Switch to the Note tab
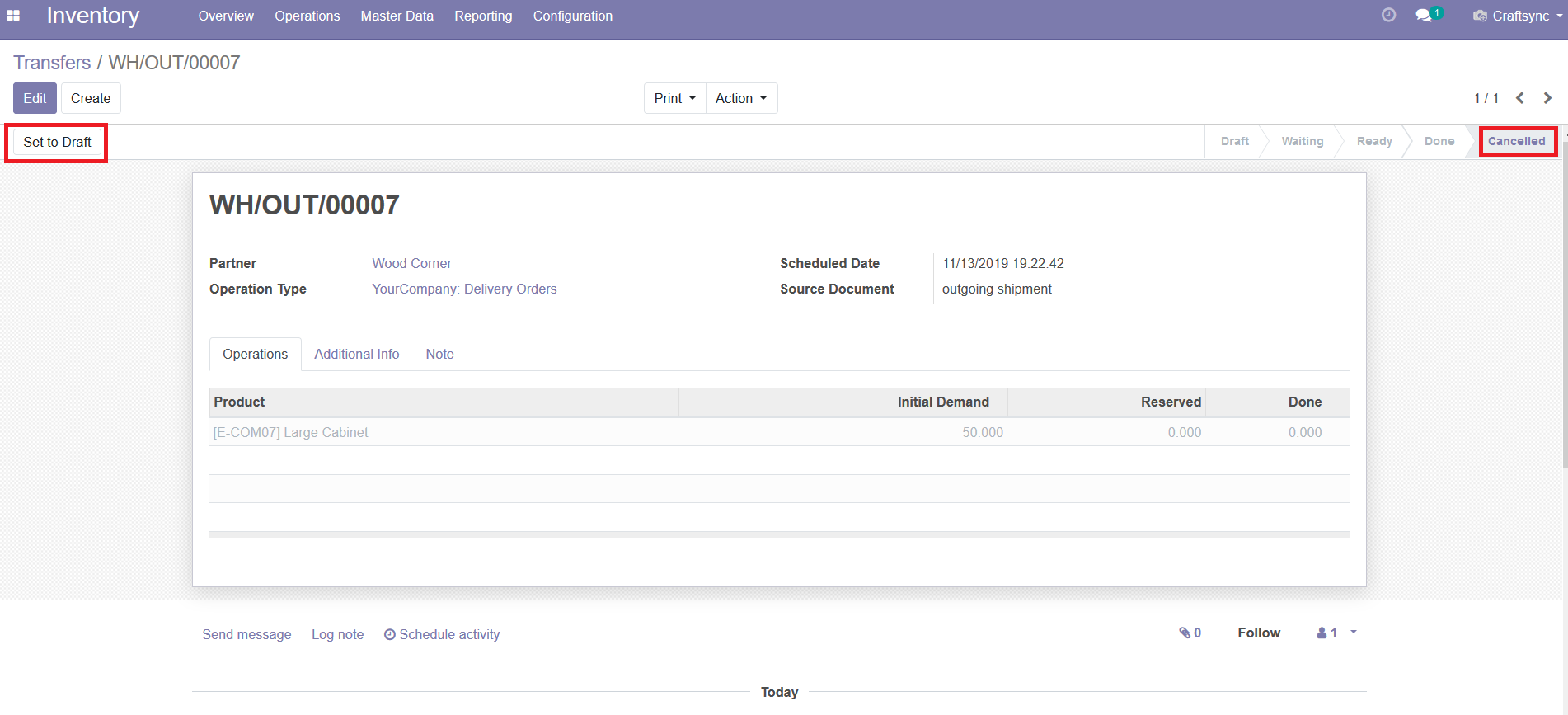Image resolution: width=1568 pixels, height=715 pixels. click(x=439, y=354)
